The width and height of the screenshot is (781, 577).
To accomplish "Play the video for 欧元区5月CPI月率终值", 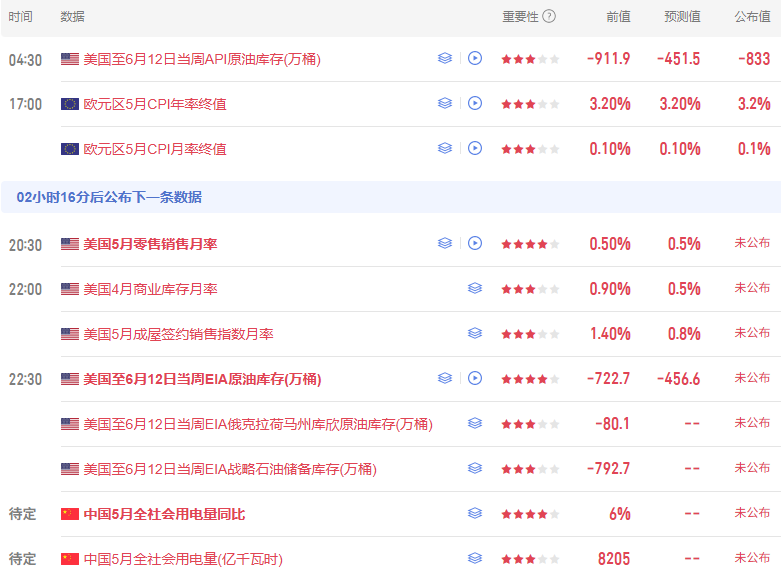I will pos(475,148).
